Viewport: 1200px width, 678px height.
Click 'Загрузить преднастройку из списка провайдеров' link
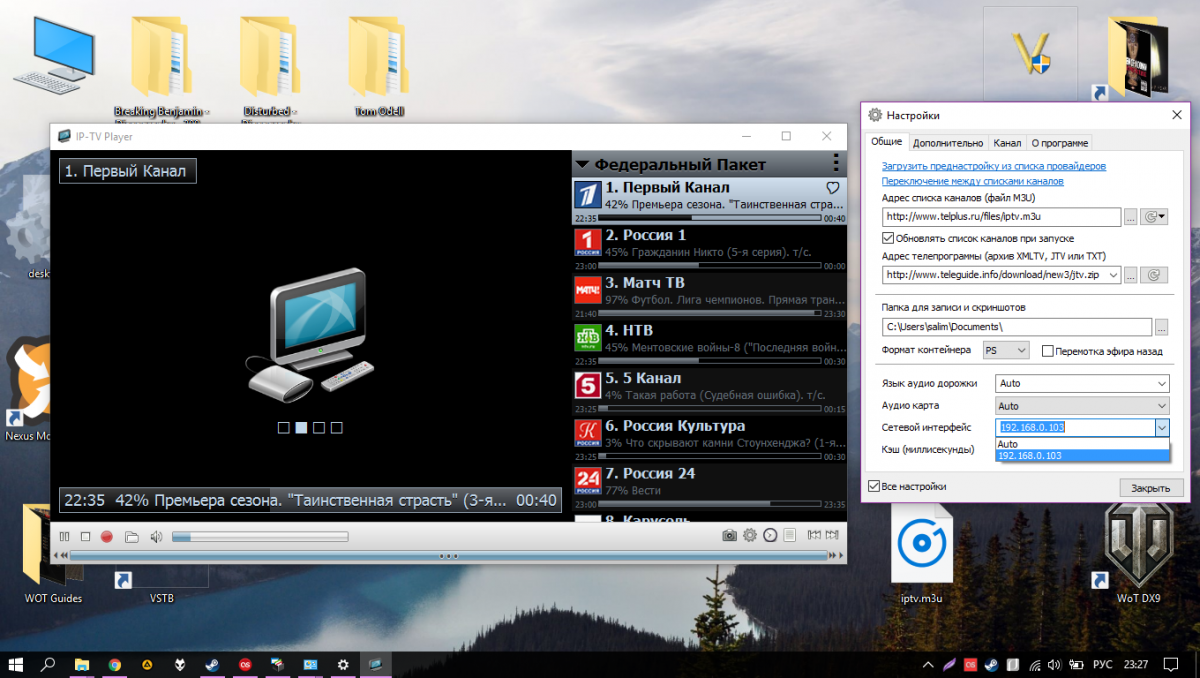994,166
